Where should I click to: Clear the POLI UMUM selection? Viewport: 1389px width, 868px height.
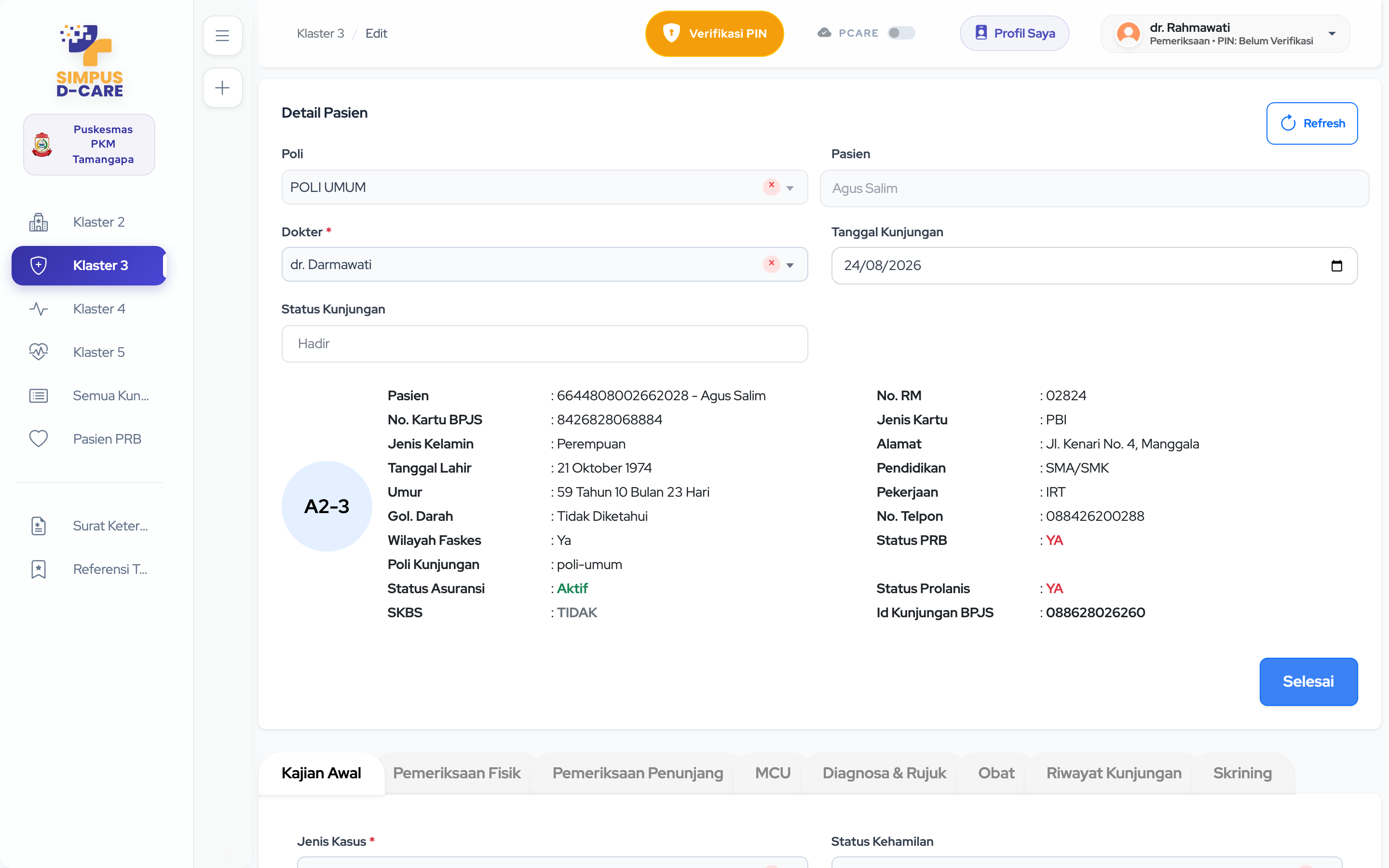(771, 186)
